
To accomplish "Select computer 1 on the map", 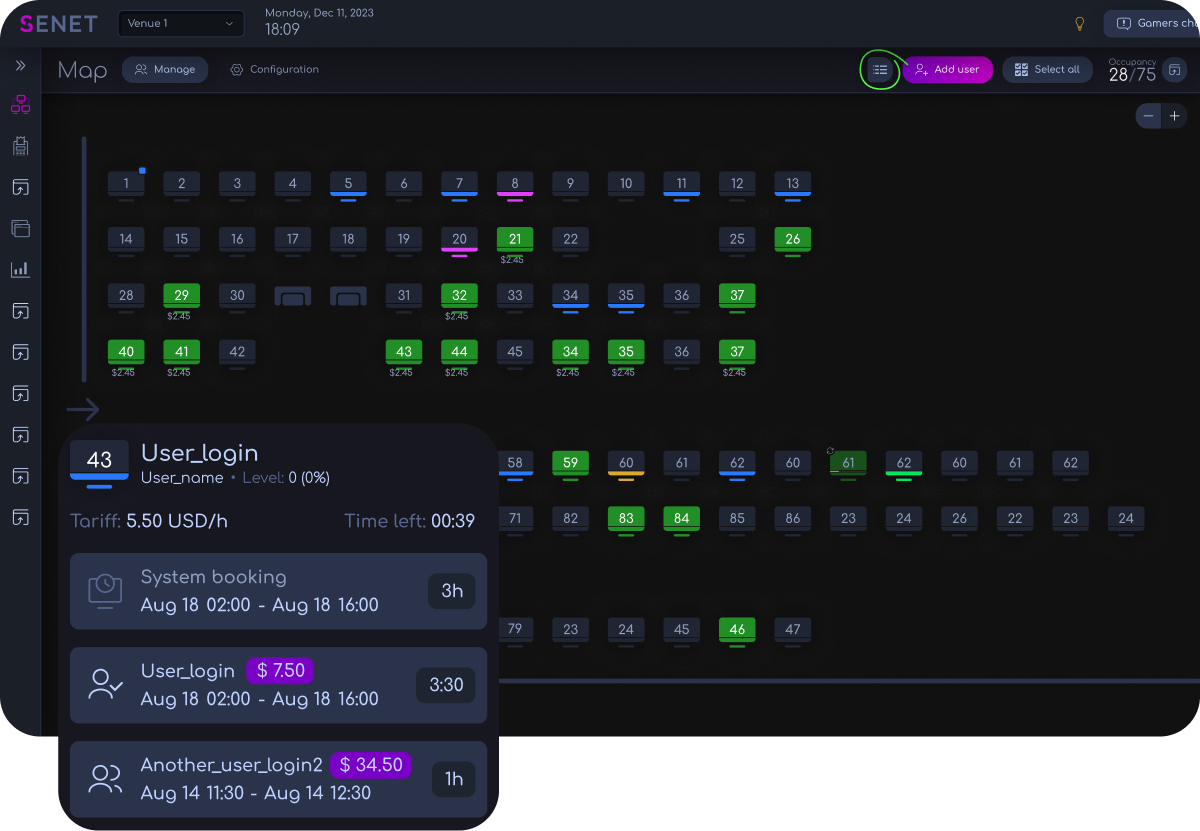I will click(126, 184).
